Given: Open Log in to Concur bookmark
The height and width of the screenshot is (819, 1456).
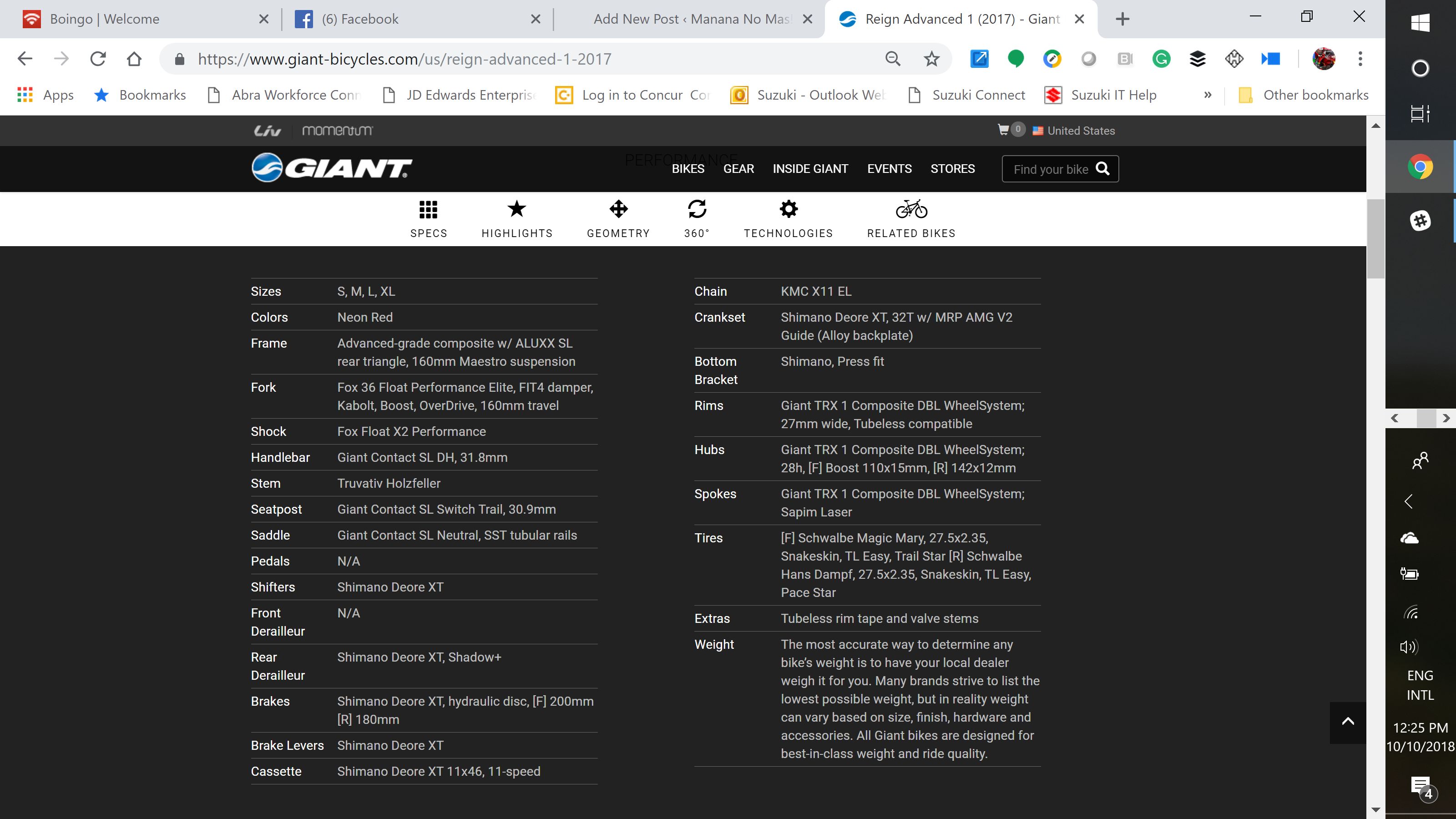Looking at the screenshot, I should 632,95.
